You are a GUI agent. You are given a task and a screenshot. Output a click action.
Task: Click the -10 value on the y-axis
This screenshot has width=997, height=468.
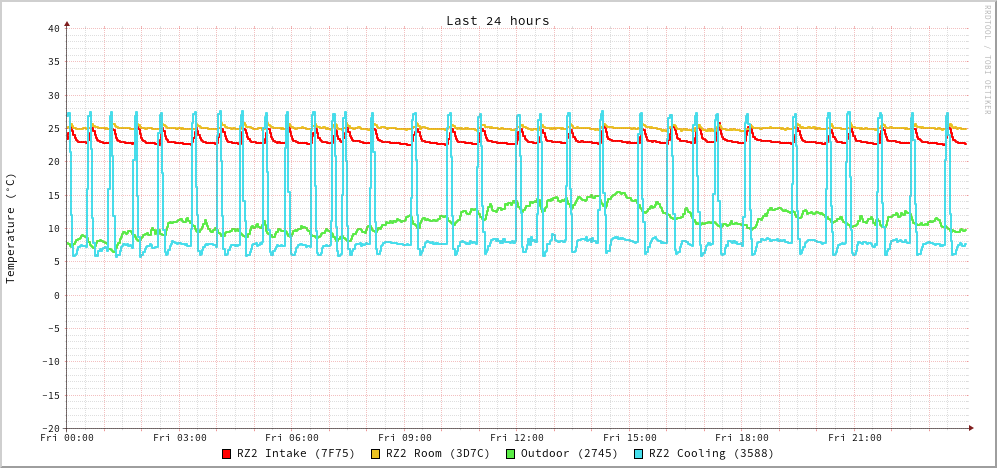(50, 362)
